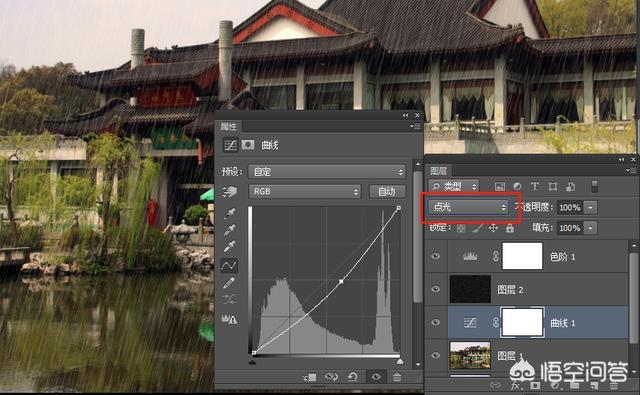The height and width of the screenshot is (395, 640).
Task: Select the black point eyedropper in Curves
Action: [230, 214]
